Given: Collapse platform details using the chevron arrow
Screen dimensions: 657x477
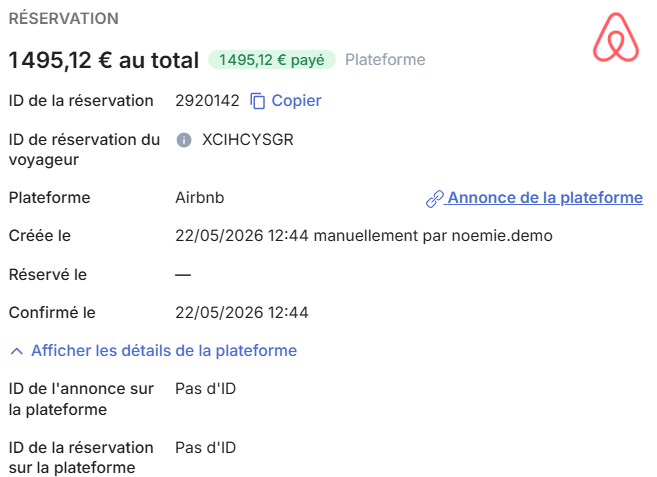Looking at the screenshot, I should coord(16,351).
